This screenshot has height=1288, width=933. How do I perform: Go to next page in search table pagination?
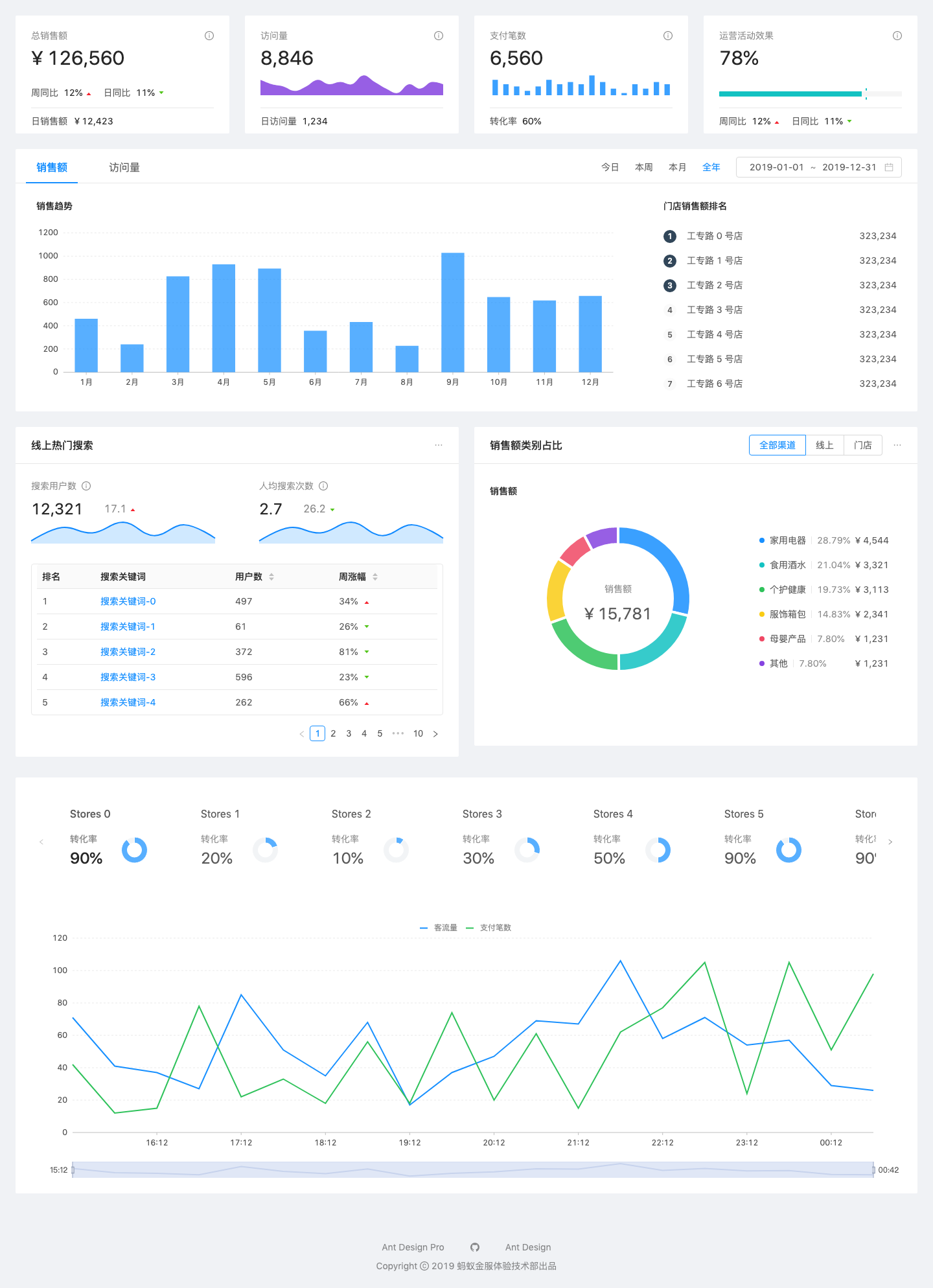435,733
